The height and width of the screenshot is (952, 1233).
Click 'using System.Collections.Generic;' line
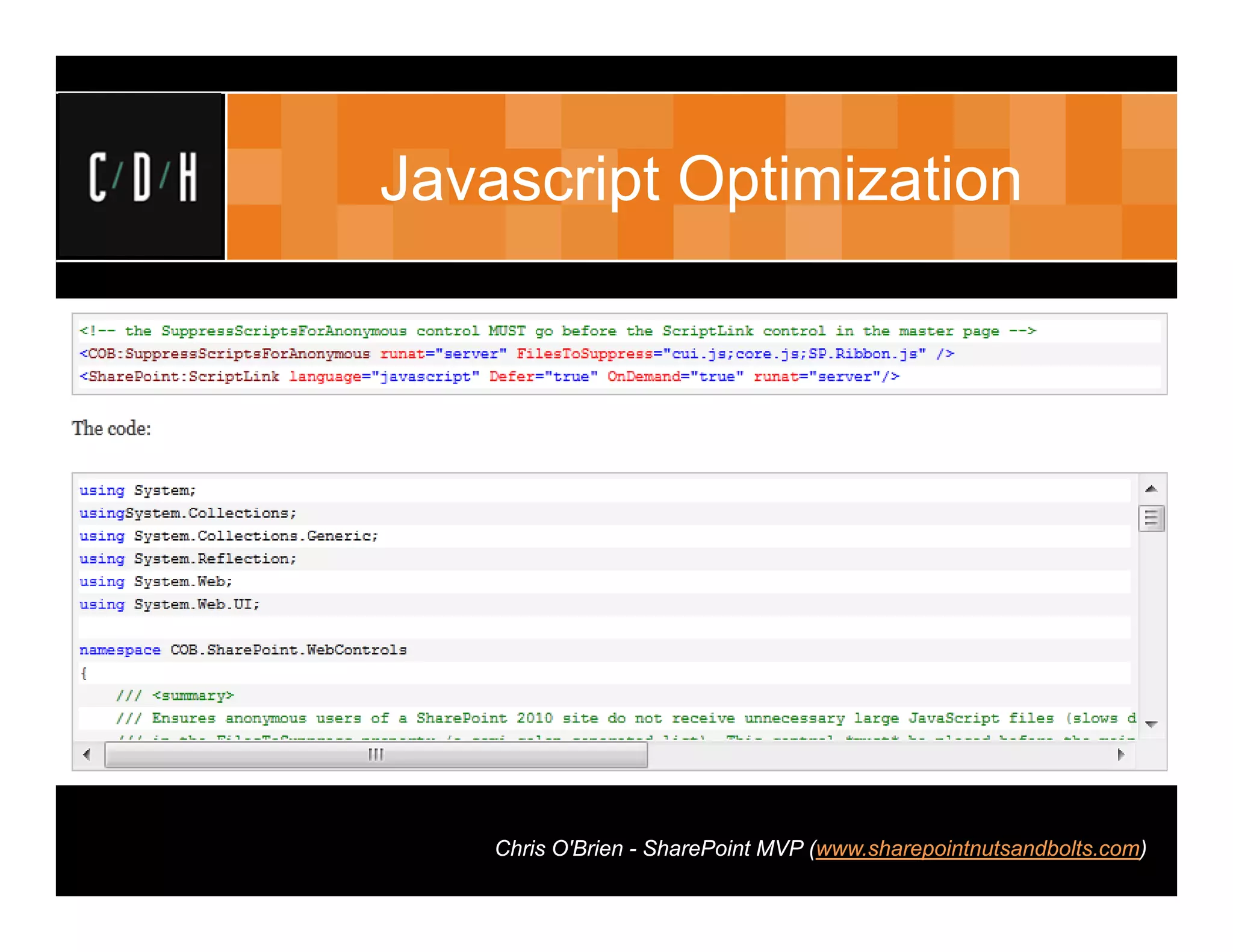(x=229, y=536)
